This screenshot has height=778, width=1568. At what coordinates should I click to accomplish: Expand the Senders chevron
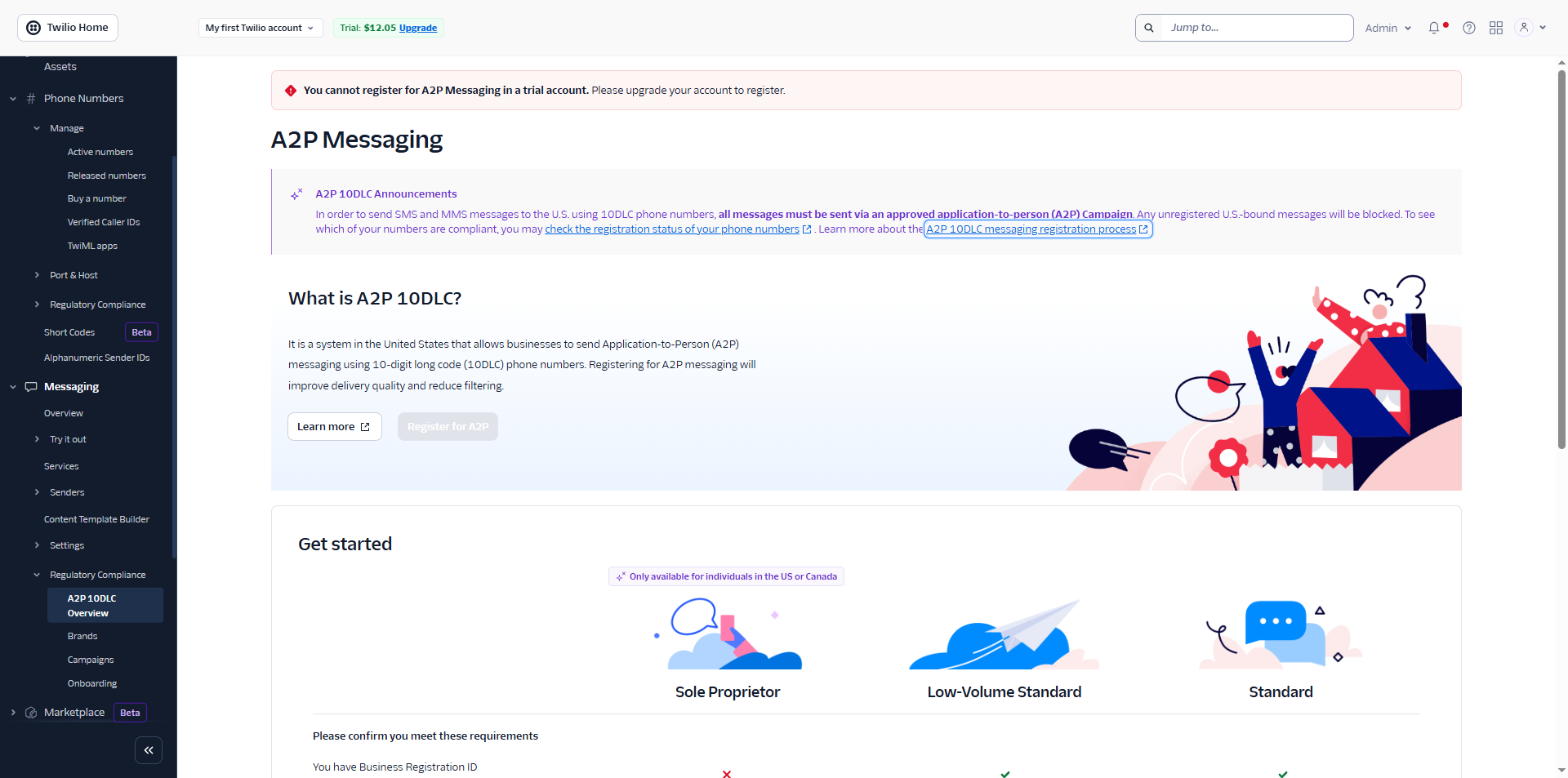pyautogui.click(x=37, y=492)
